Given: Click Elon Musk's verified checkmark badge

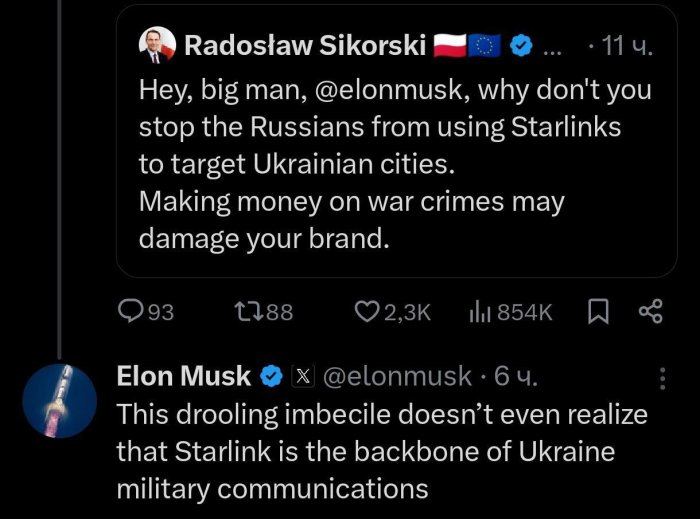Looking at the screenshot, I should [x=271, y=376].
